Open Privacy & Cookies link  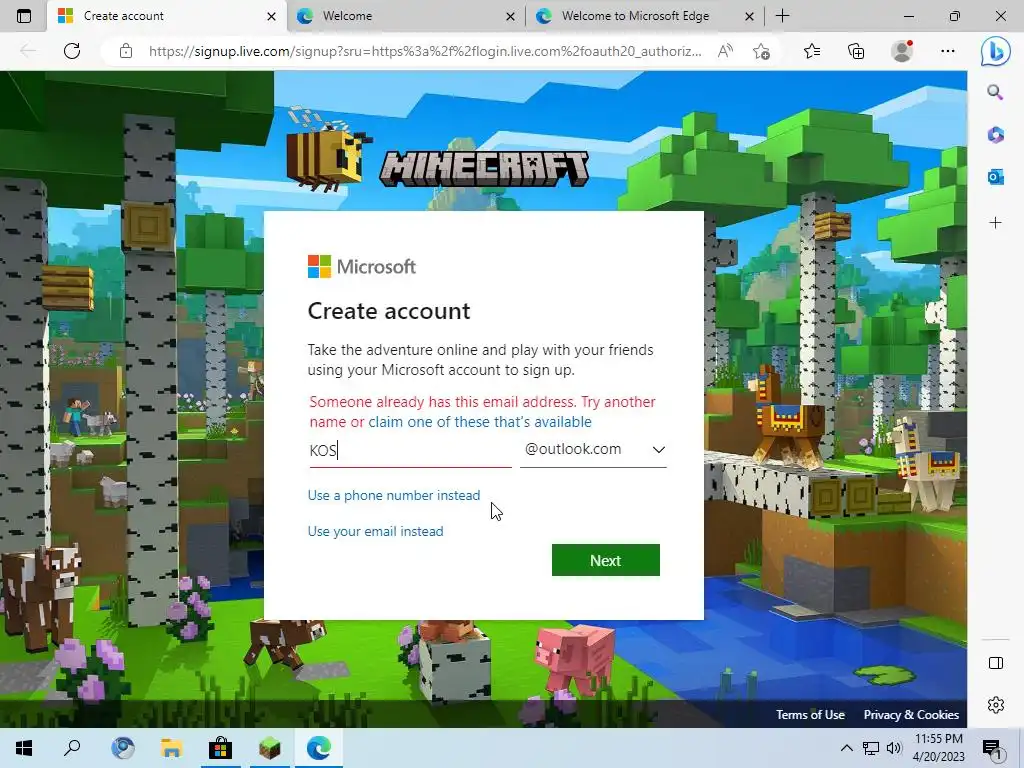pos(911,714)
